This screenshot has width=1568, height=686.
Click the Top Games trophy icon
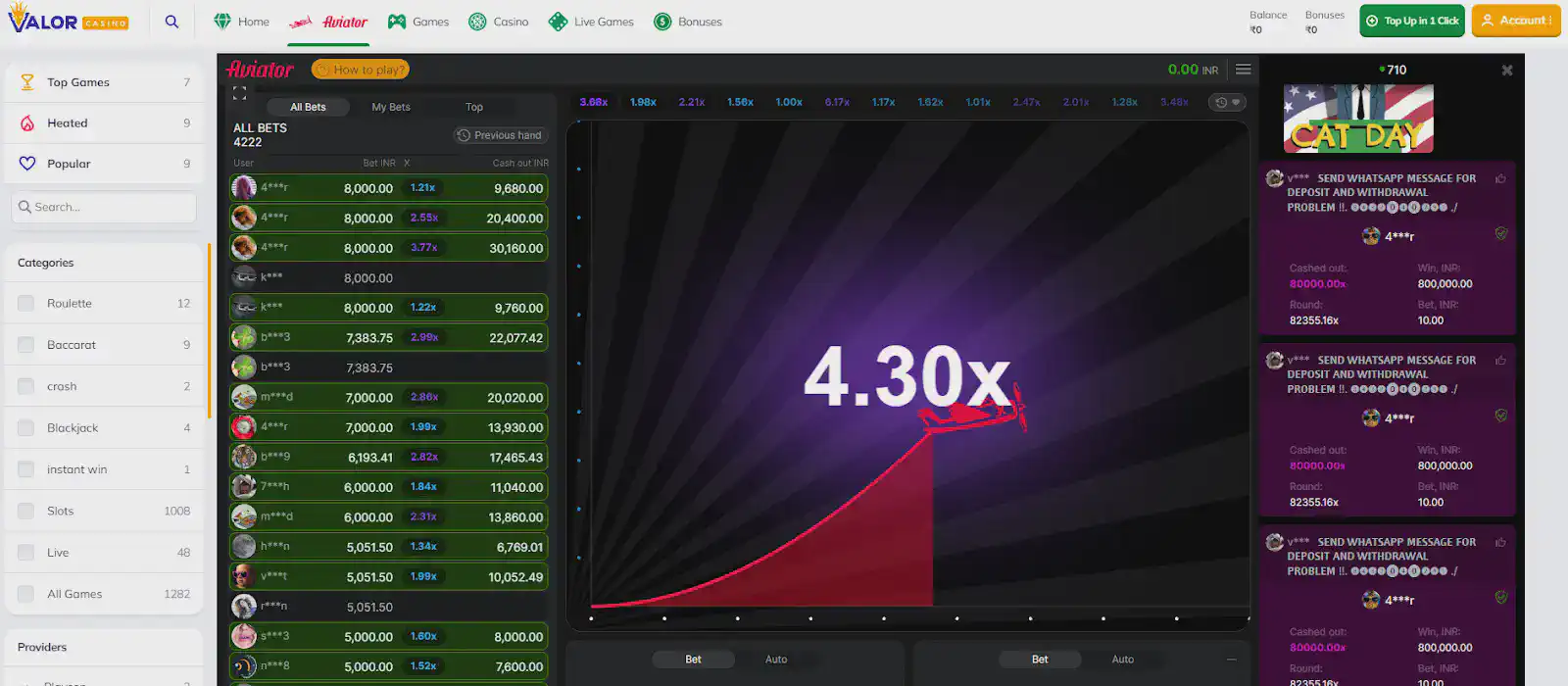tap(27, 82)
